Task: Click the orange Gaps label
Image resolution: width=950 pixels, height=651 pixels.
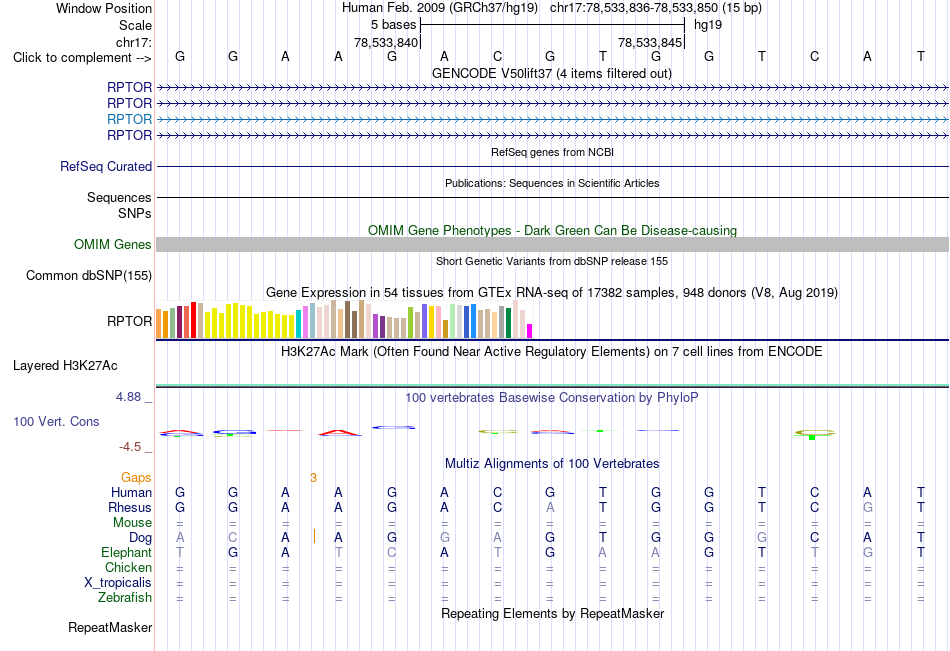Action: pos(136,478)
